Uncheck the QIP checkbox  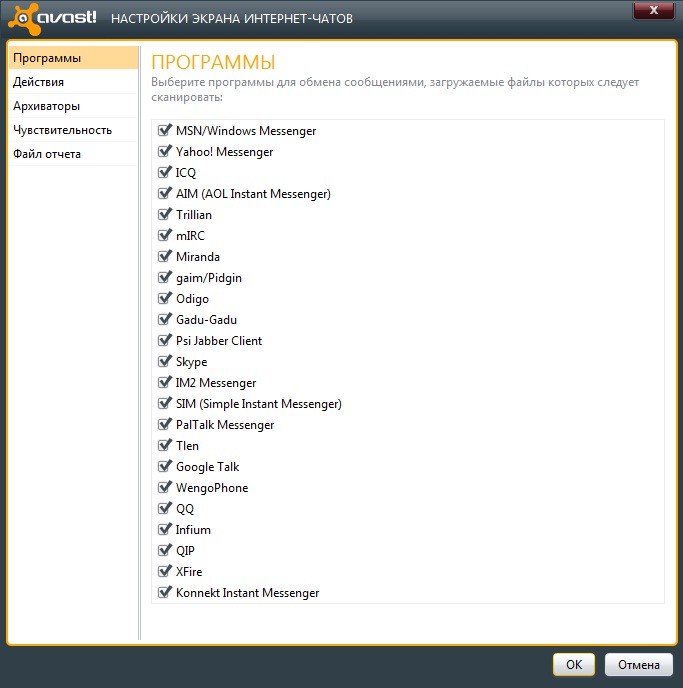coord(164,551)
